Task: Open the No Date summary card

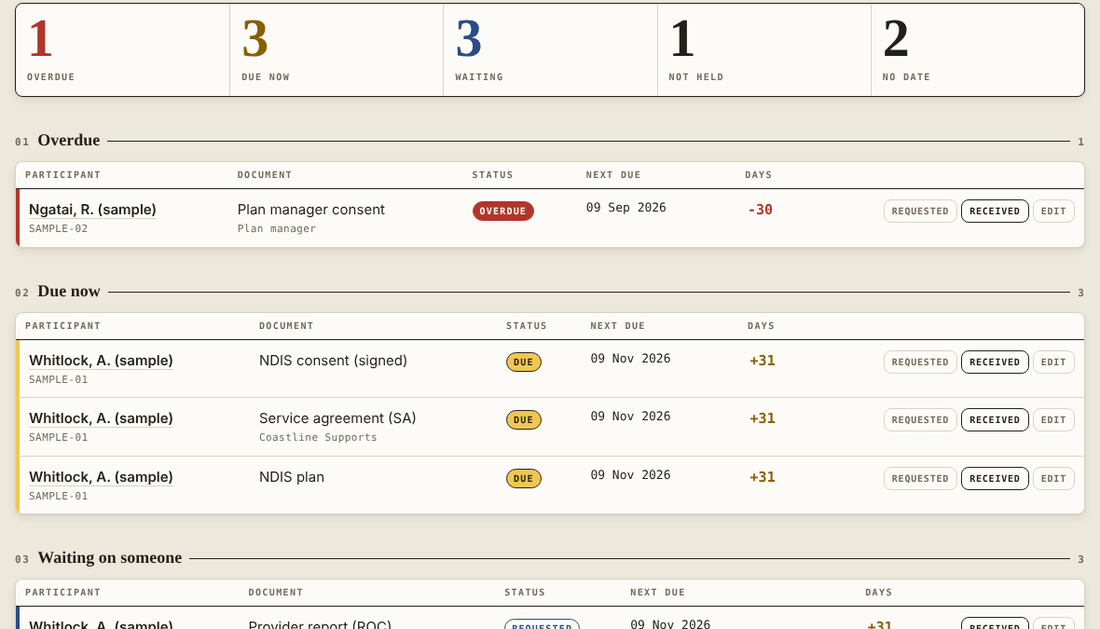Action: click(978, 50)
